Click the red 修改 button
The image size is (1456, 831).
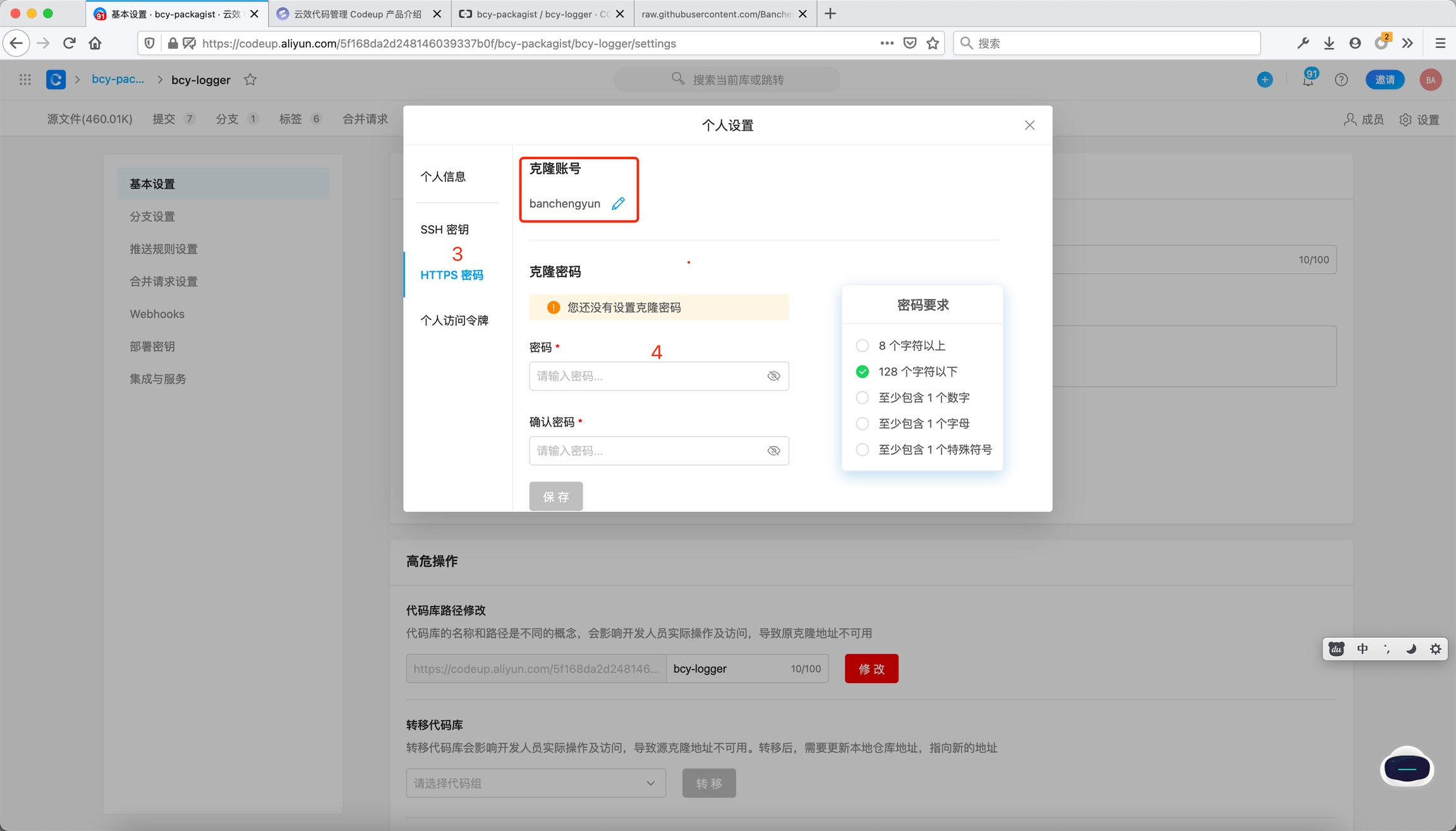[871, 669]
